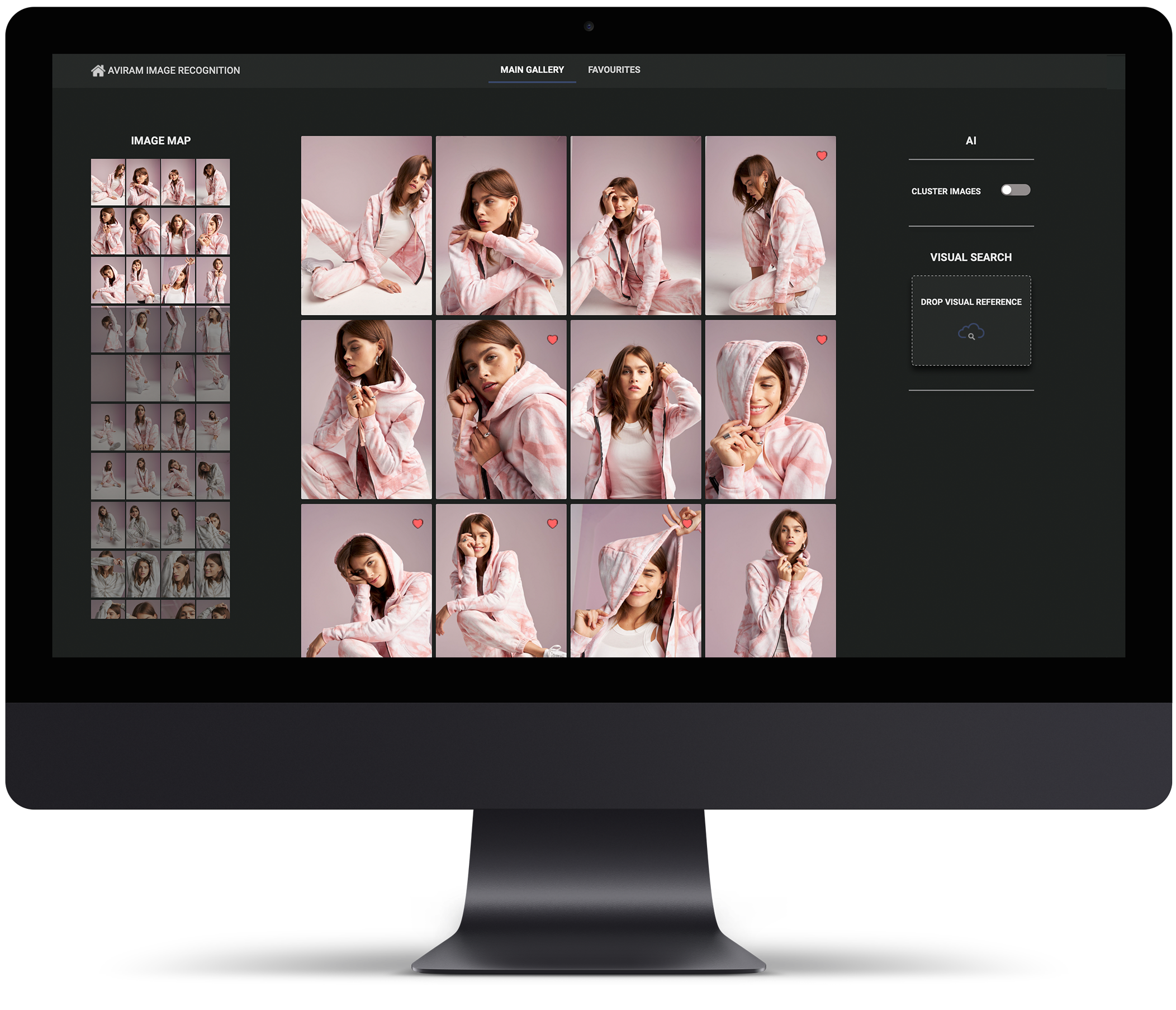Select first thumbnail in the Image Map
Screen dimensions: 1176x1010
point(108,182)
